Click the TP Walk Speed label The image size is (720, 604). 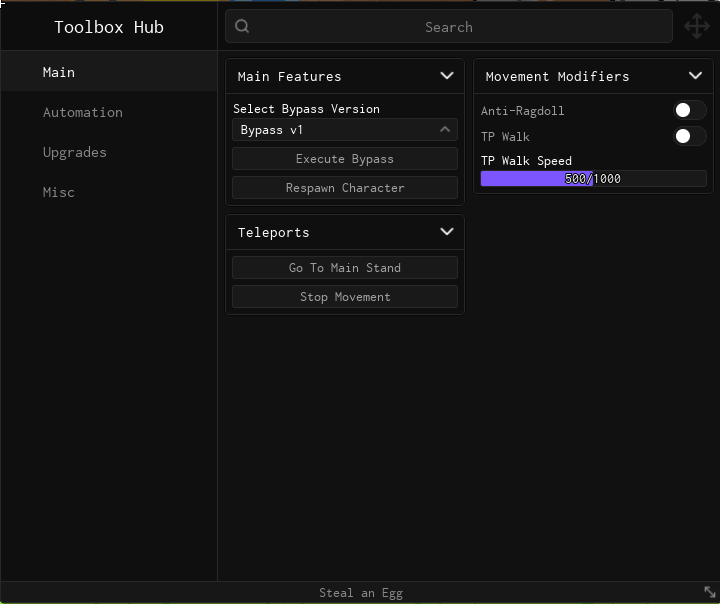[x=526, y=161]
